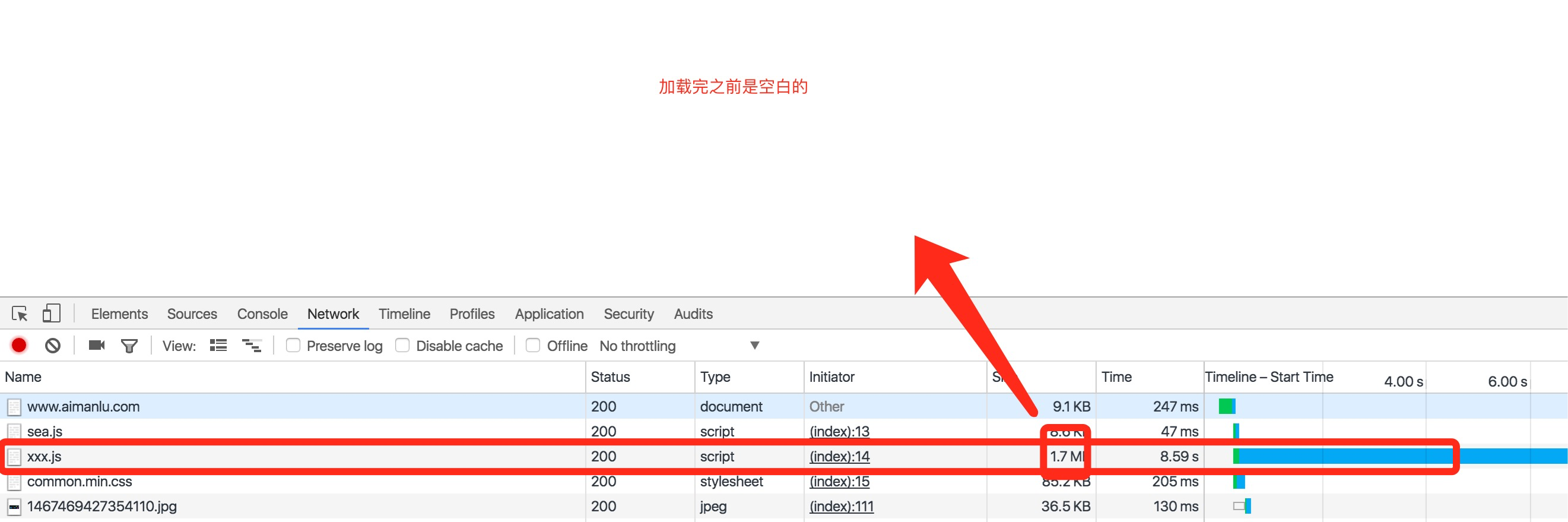
Task: Switch to the Console tab
Action: [x=262, y=314]
